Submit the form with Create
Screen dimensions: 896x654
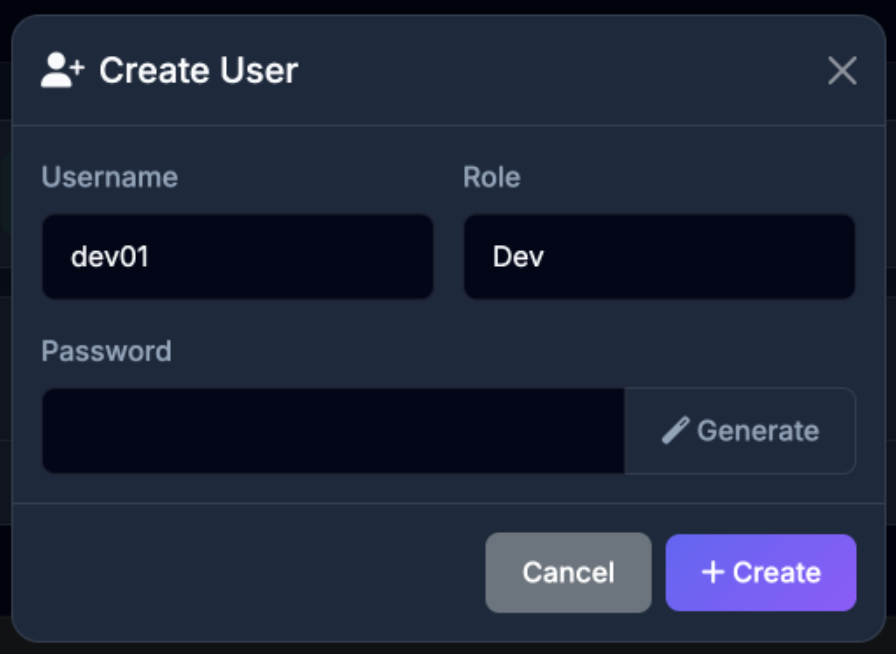[761, 572]
